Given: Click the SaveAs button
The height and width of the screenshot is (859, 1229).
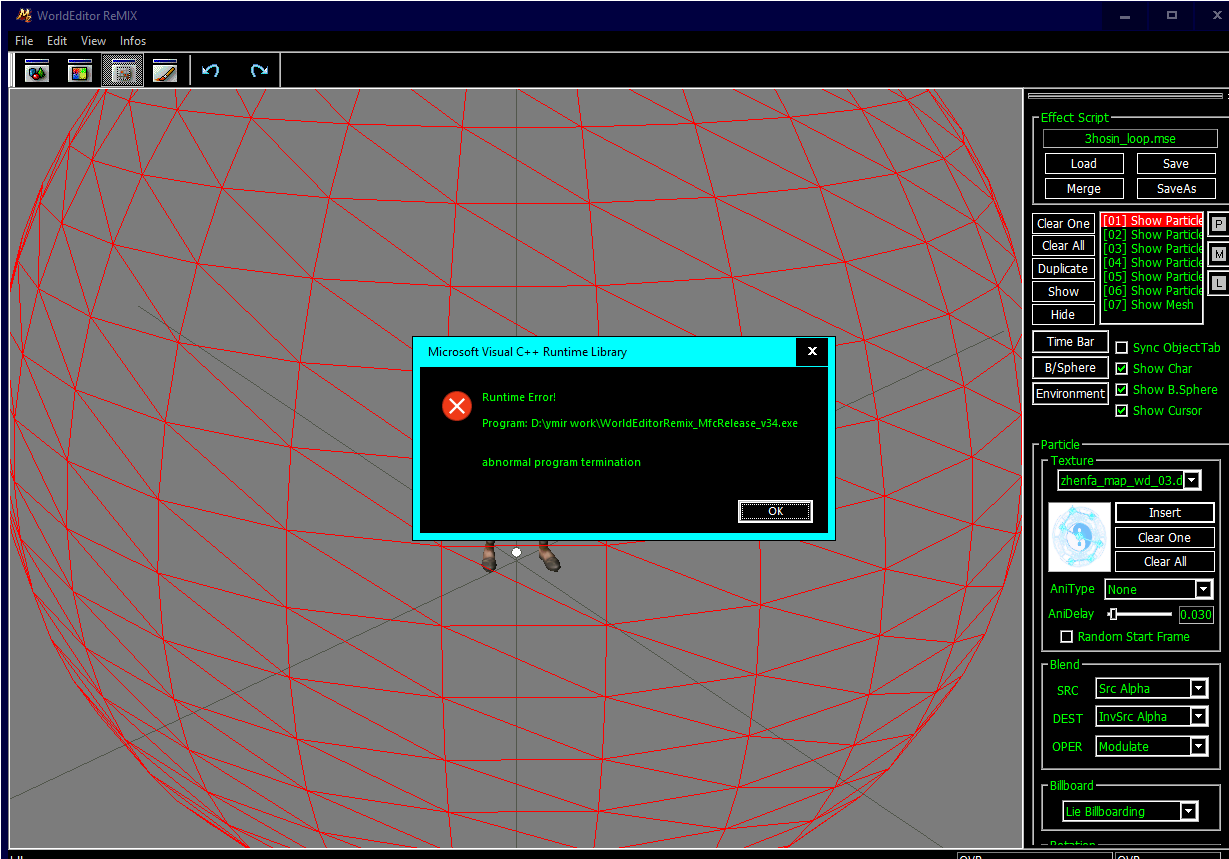Looking at the screenshot, I should [x=1176, y=188].
